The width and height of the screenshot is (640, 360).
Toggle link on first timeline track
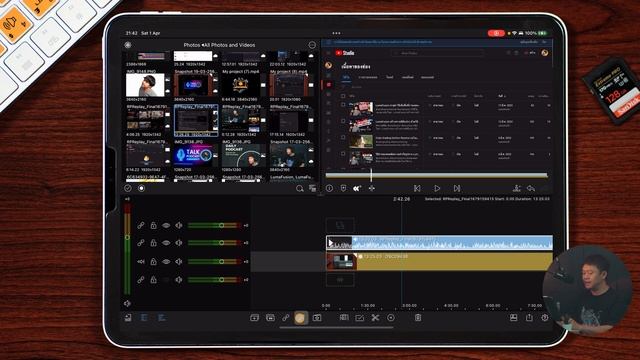(141, 225)
